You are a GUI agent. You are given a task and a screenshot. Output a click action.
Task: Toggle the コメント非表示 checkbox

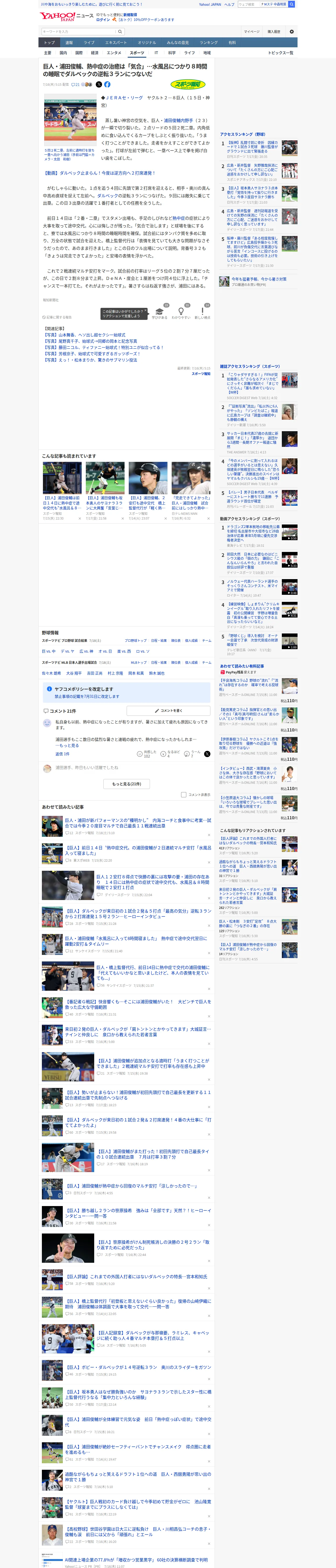[x=183, y=794]
